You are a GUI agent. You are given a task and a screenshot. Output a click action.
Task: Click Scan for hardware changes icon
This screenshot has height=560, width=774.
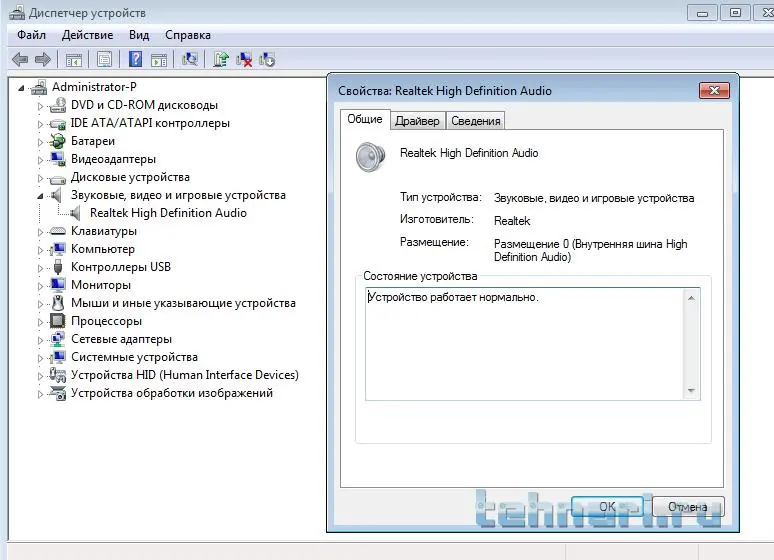coord(190,60)
